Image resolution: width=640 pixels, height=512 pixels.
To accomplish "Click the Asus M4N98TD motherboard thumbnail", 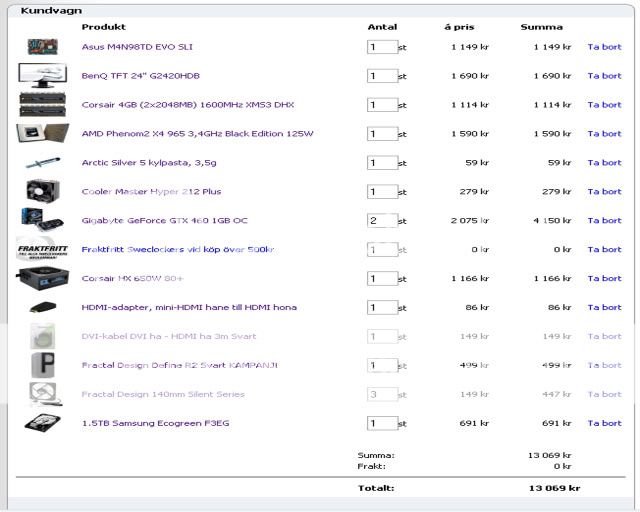I will point(42,47).
